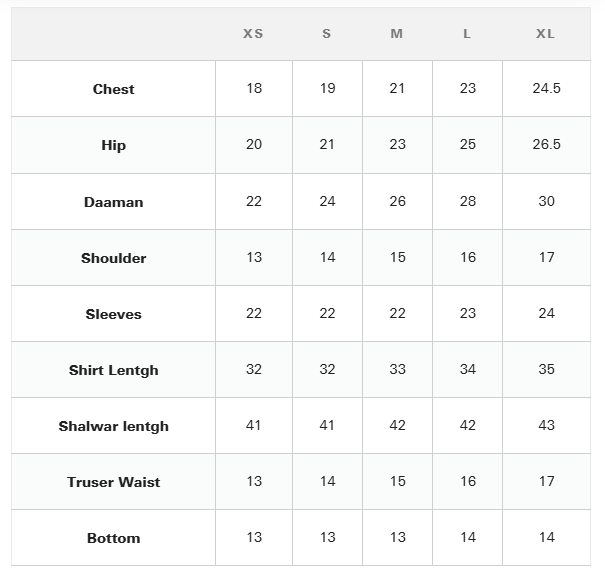Click the XL size column header

click(x=545, y=34)
